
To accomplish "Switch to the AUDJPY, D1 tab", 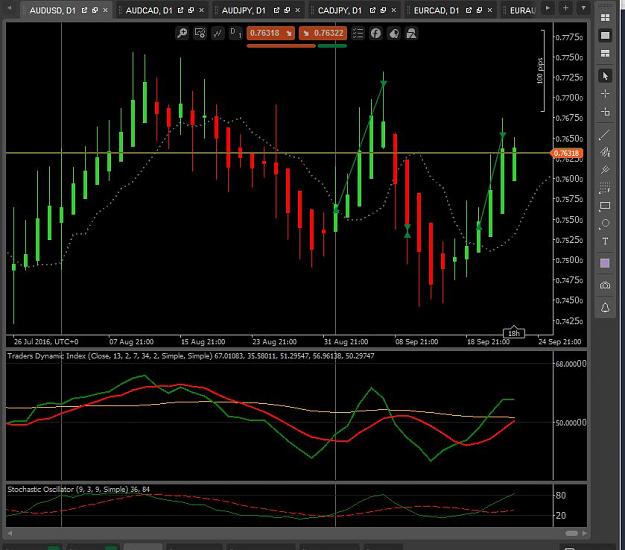I will pyautogui.click(x=244, y=11).
